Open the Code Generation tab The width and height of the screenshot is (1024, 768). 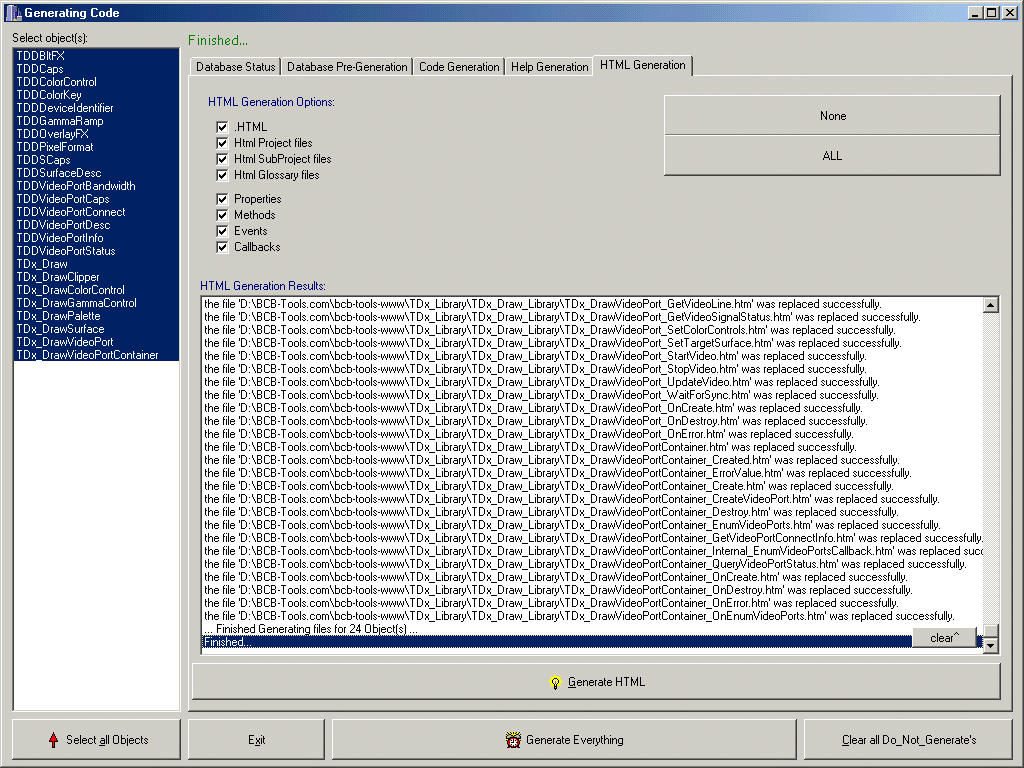(459, 67)
